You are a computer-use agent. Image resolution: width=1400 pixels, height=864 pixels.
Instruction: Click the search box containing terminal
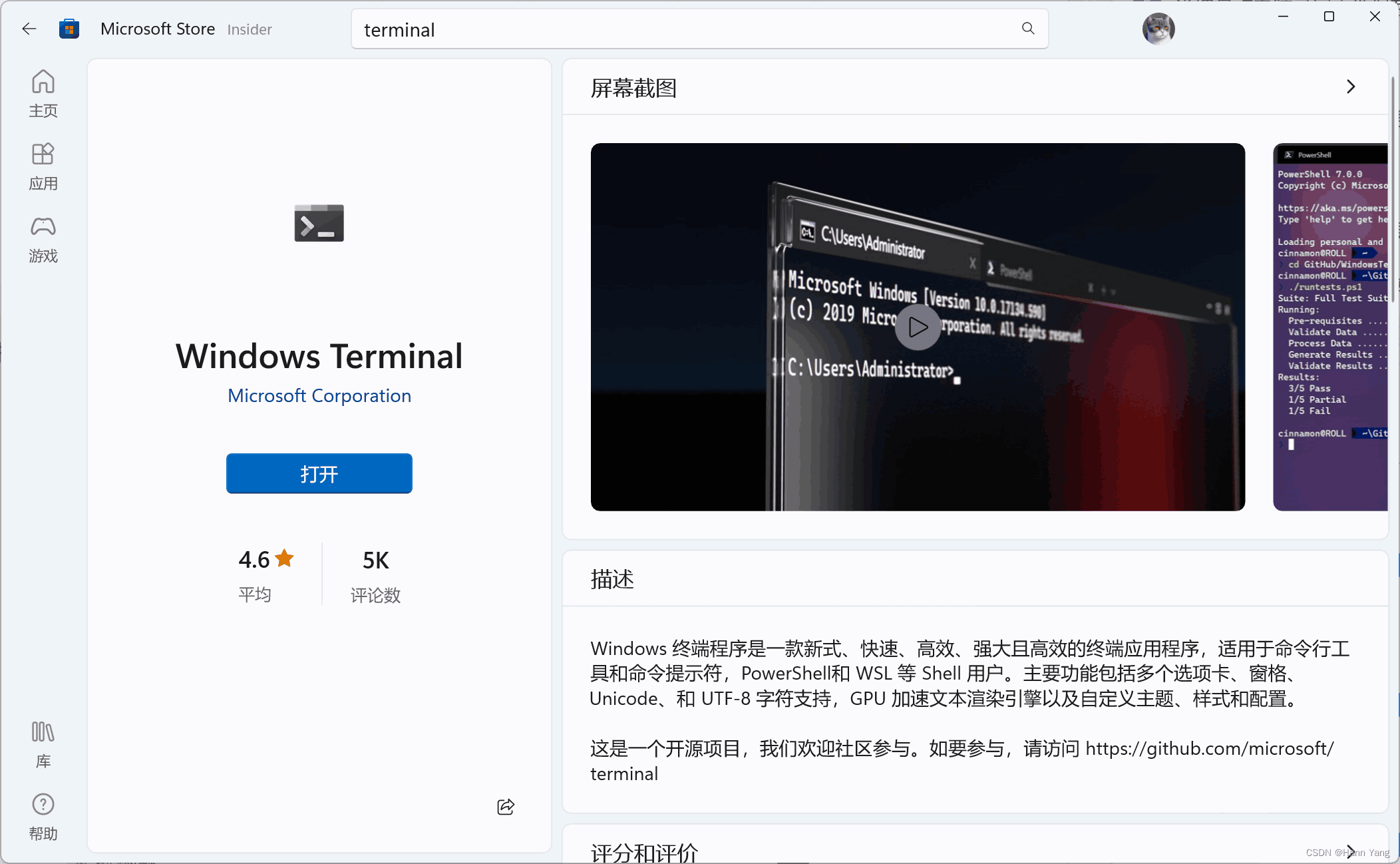700,29
